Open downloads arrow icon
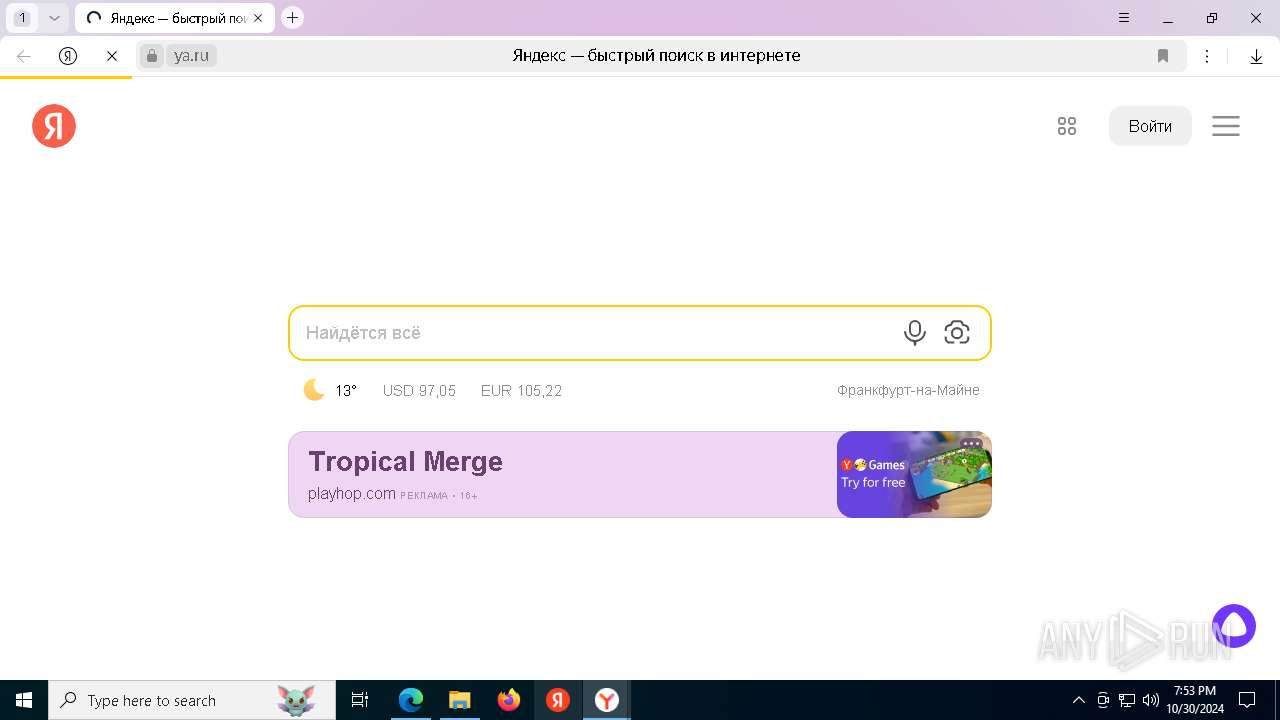Screen dimensions: 1280x720 1257,56
